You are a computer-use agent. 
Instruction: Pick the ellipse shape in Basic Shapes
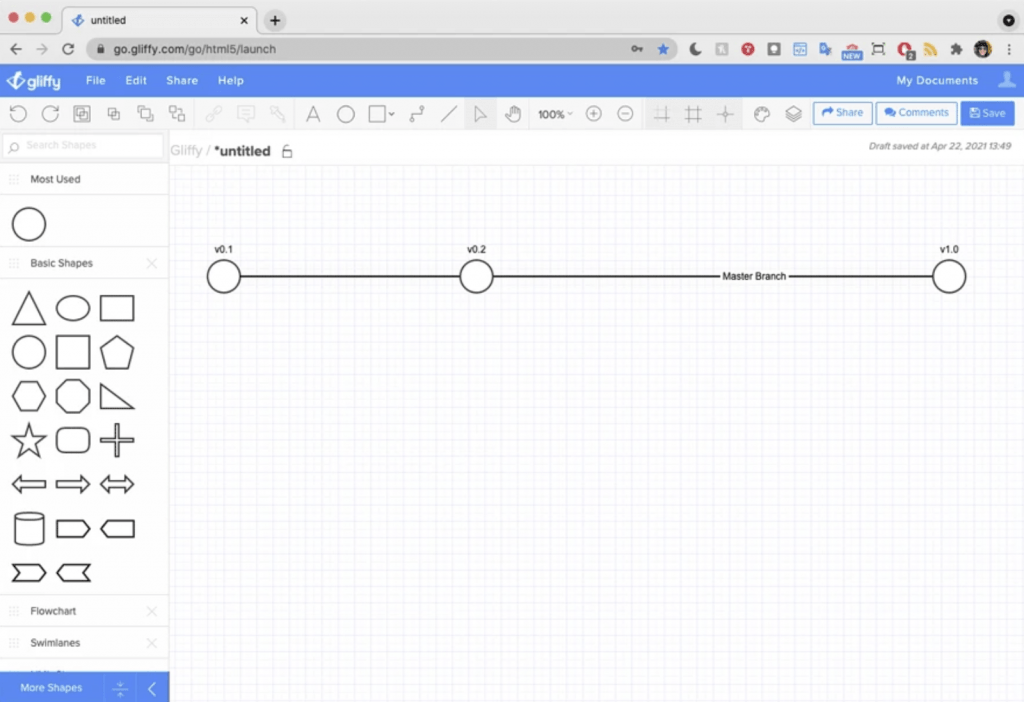[72, 308]
